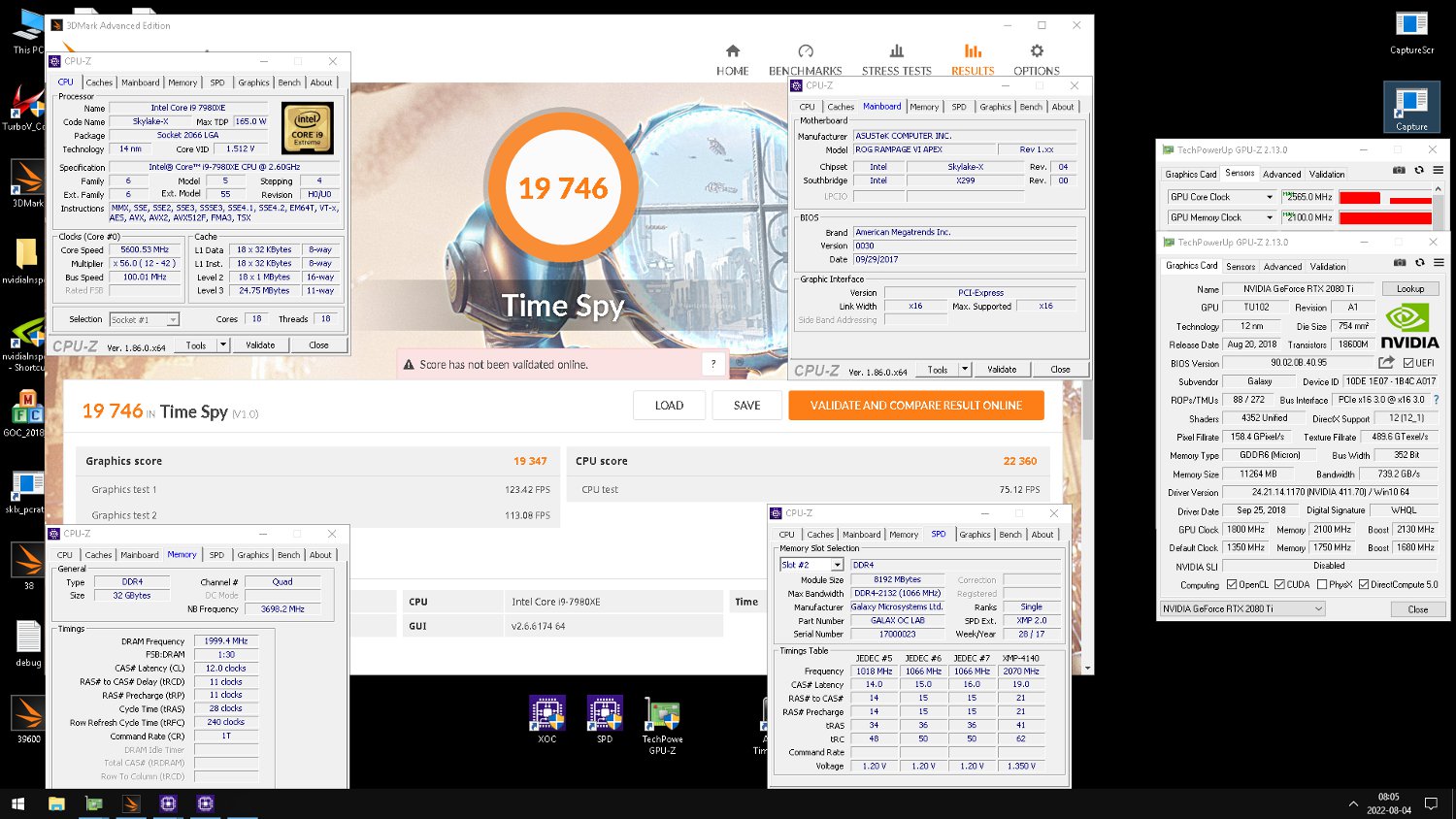
Task: Click the SAVE button in 3DMark
Action: tap(747, 406)
